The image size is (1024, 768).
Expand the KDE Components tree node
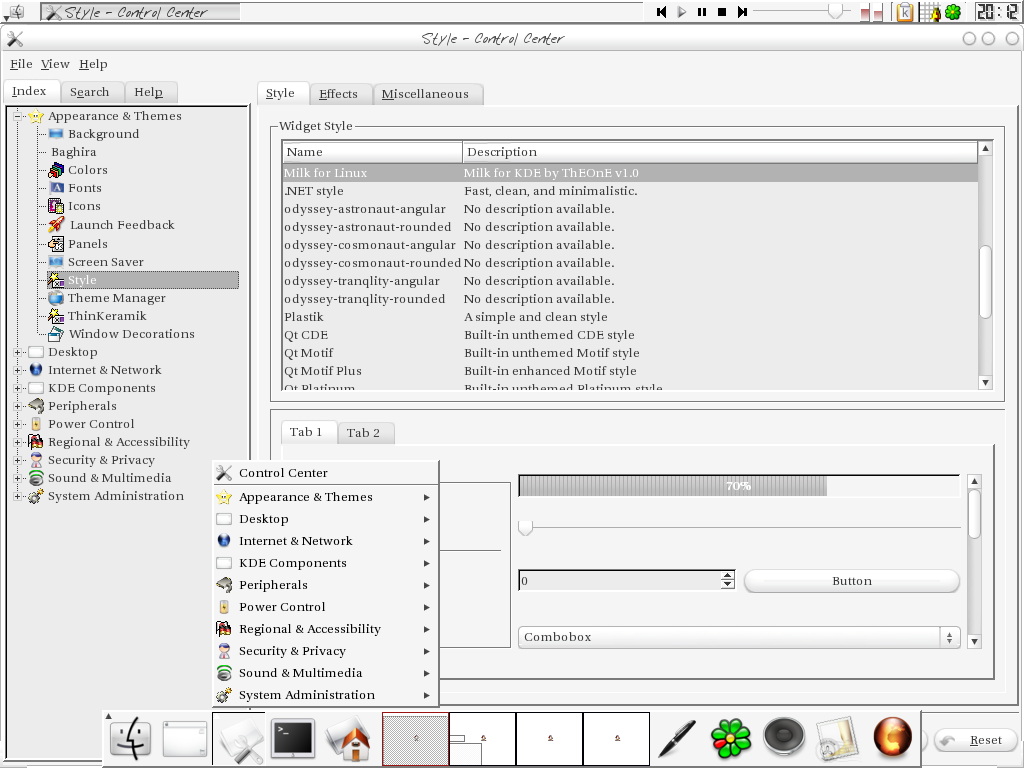[18, 388]
